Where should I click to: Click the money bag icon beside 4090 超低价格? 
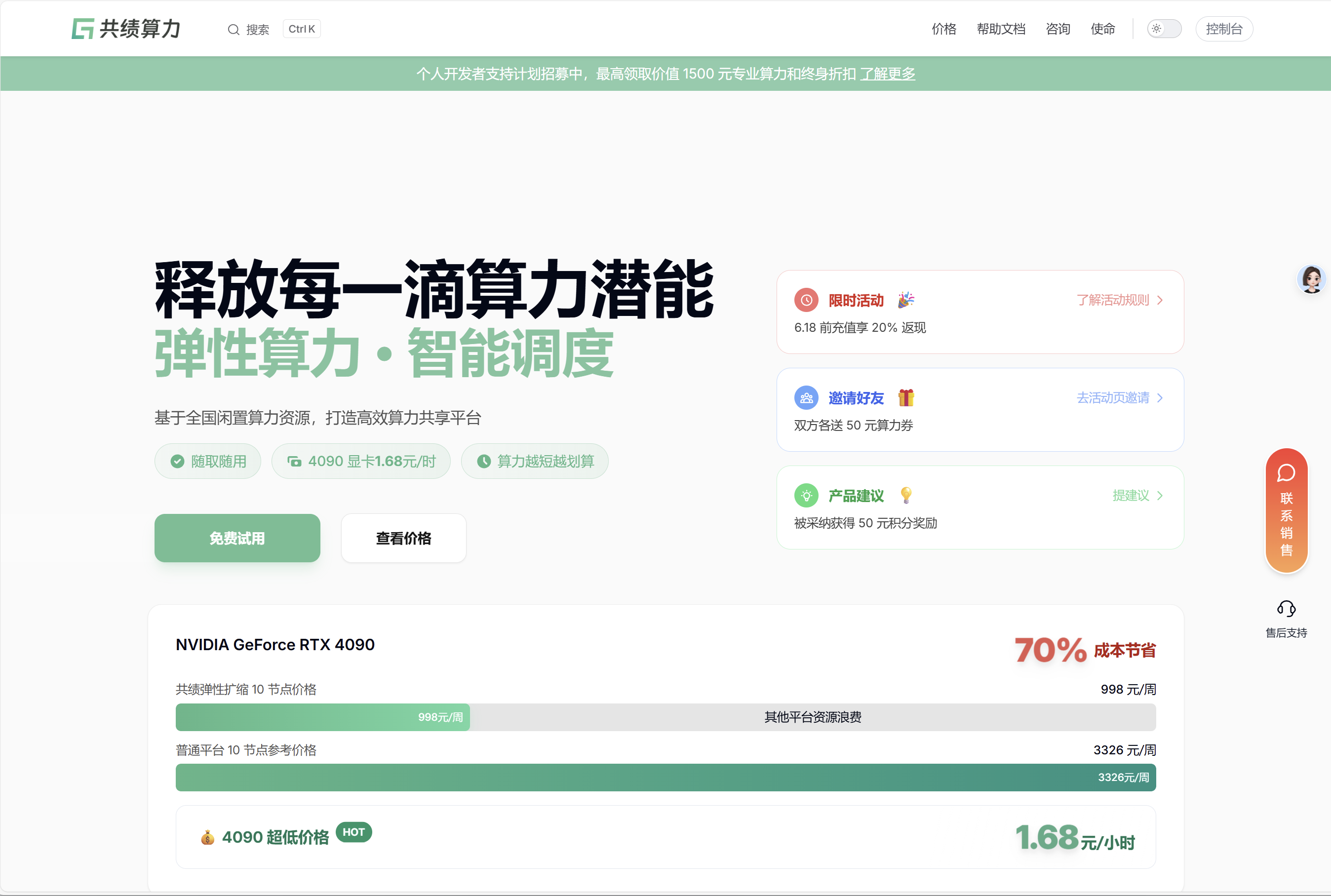[x=207, y=837]
